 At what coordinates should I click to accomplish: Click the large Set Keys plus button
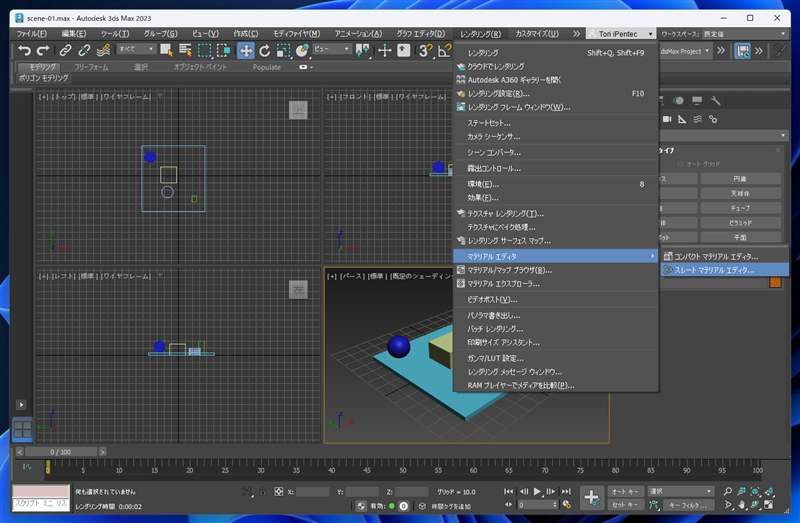click(x=591, y=497)
